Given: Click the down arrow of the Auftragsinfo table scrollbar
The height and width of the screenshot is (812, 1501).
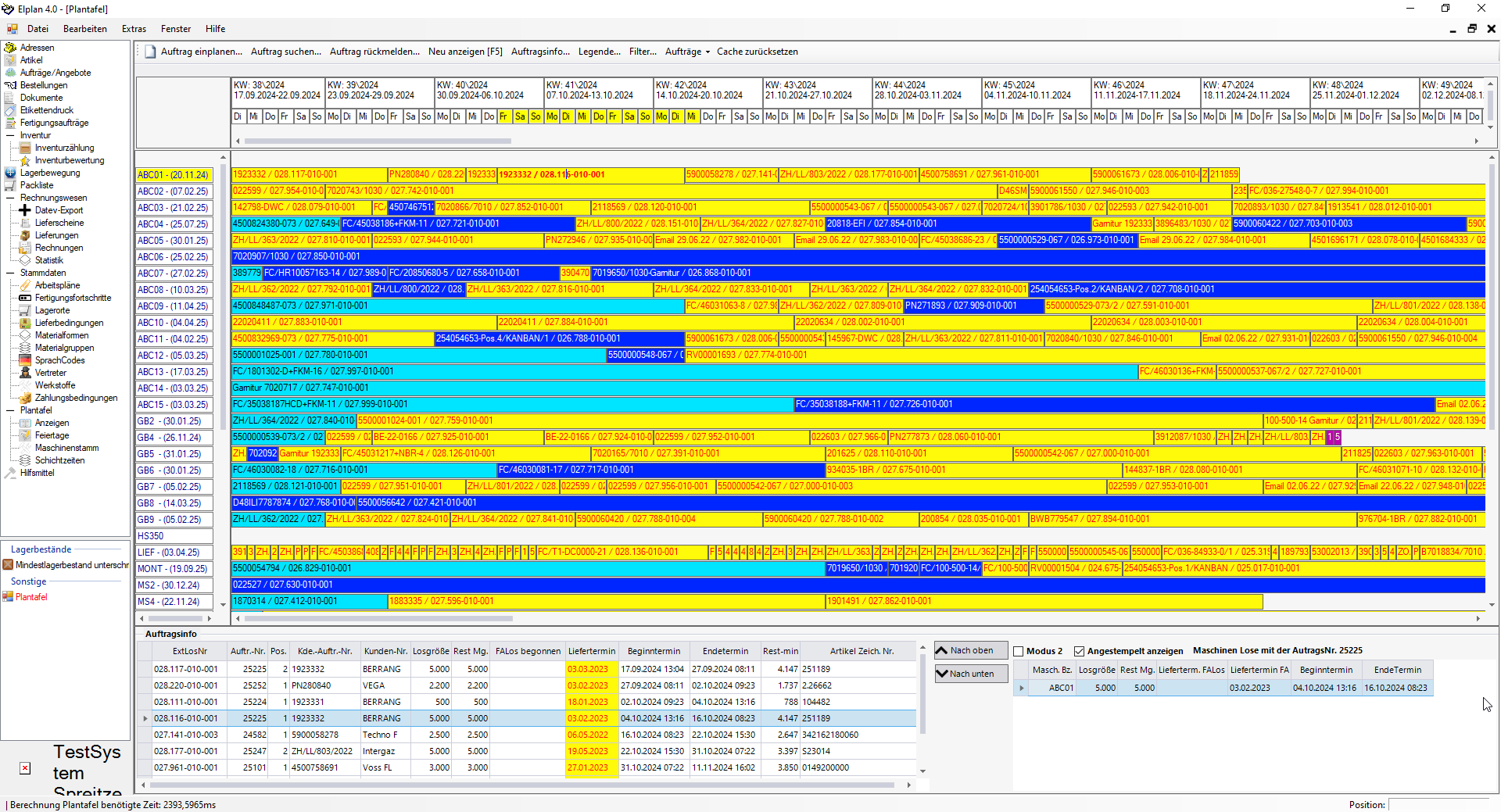Looking at the screenshot, I should click(922, 771).
